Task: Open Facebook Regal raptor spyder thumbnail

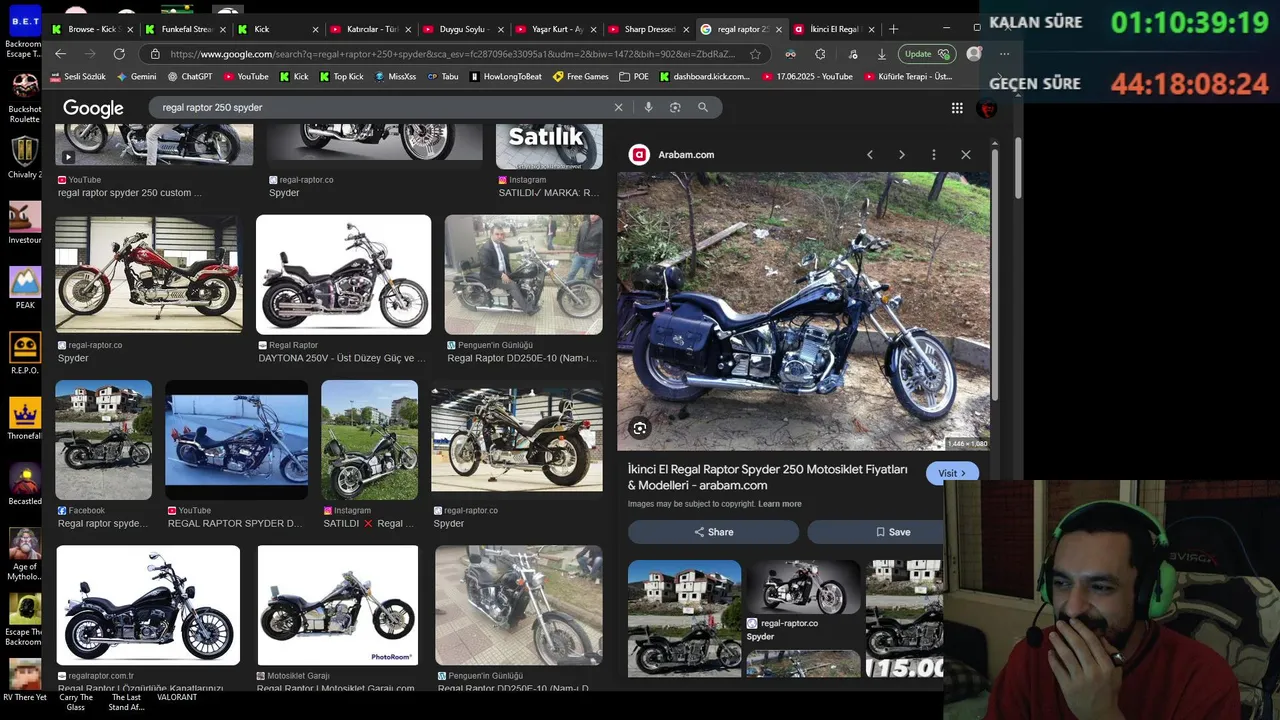Action: point(104,440)
